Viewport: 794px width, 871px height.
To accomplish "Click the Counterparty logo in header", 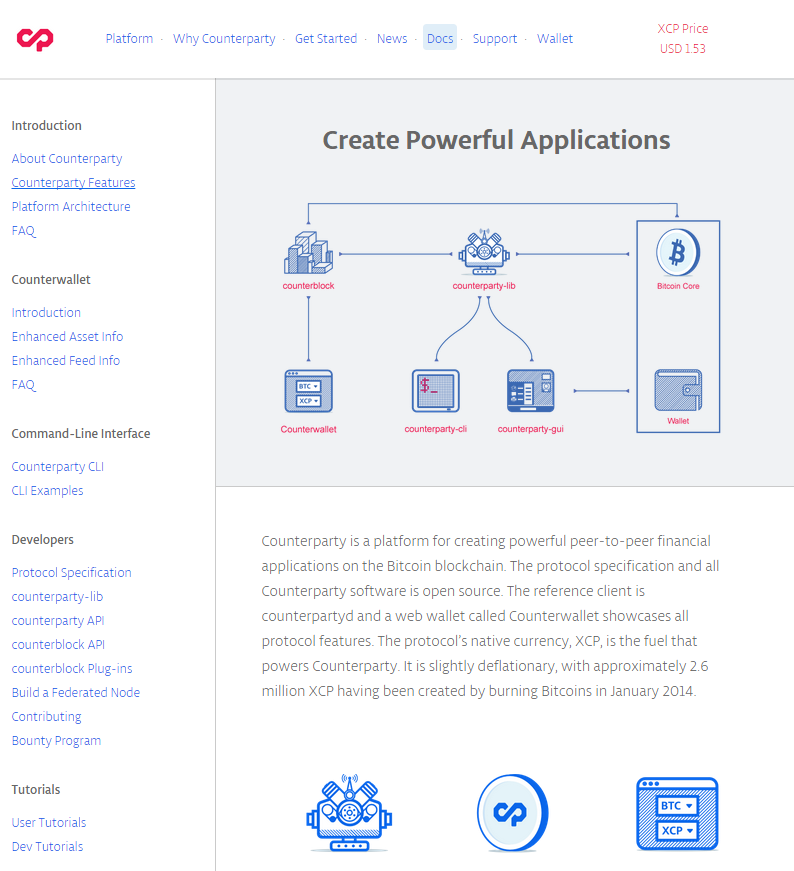I will [x=35, y=39].
